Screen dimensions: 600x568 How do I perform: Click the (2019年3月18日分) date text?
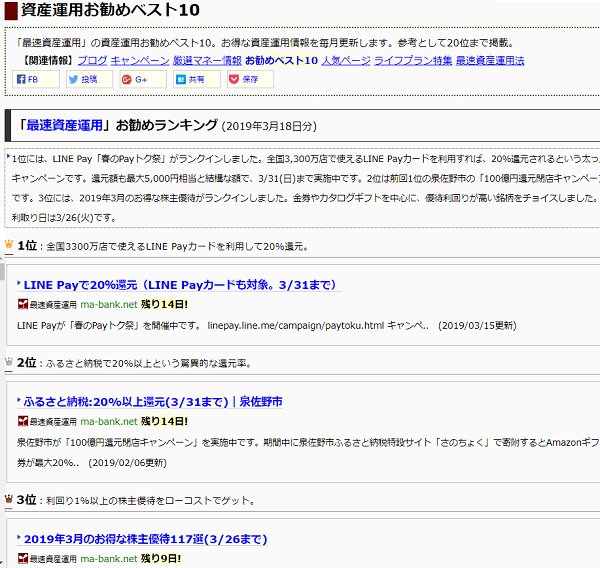click(269, 126)
